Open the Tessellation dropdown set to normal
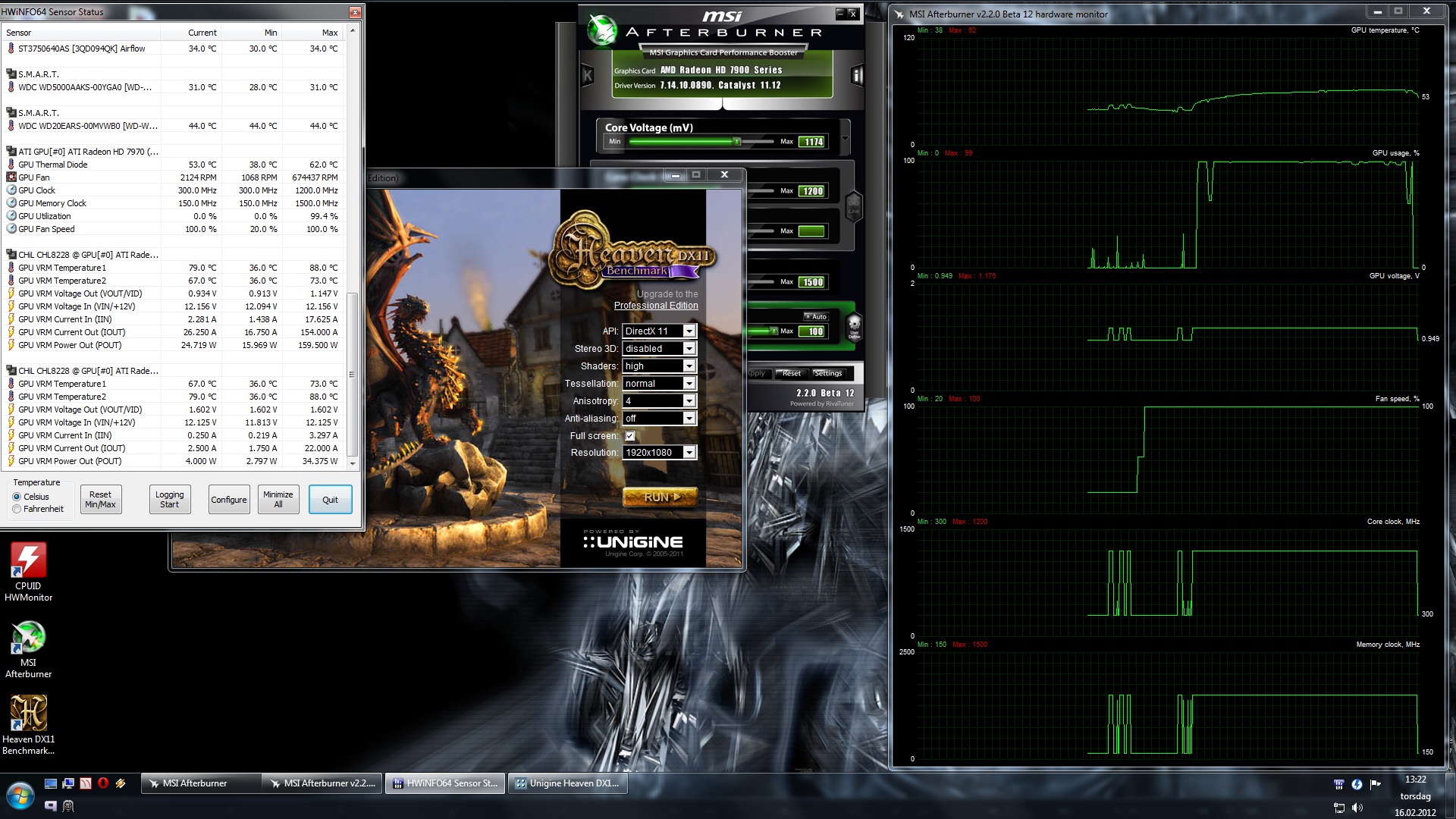The image size is (1456, 819). (659, 384)
